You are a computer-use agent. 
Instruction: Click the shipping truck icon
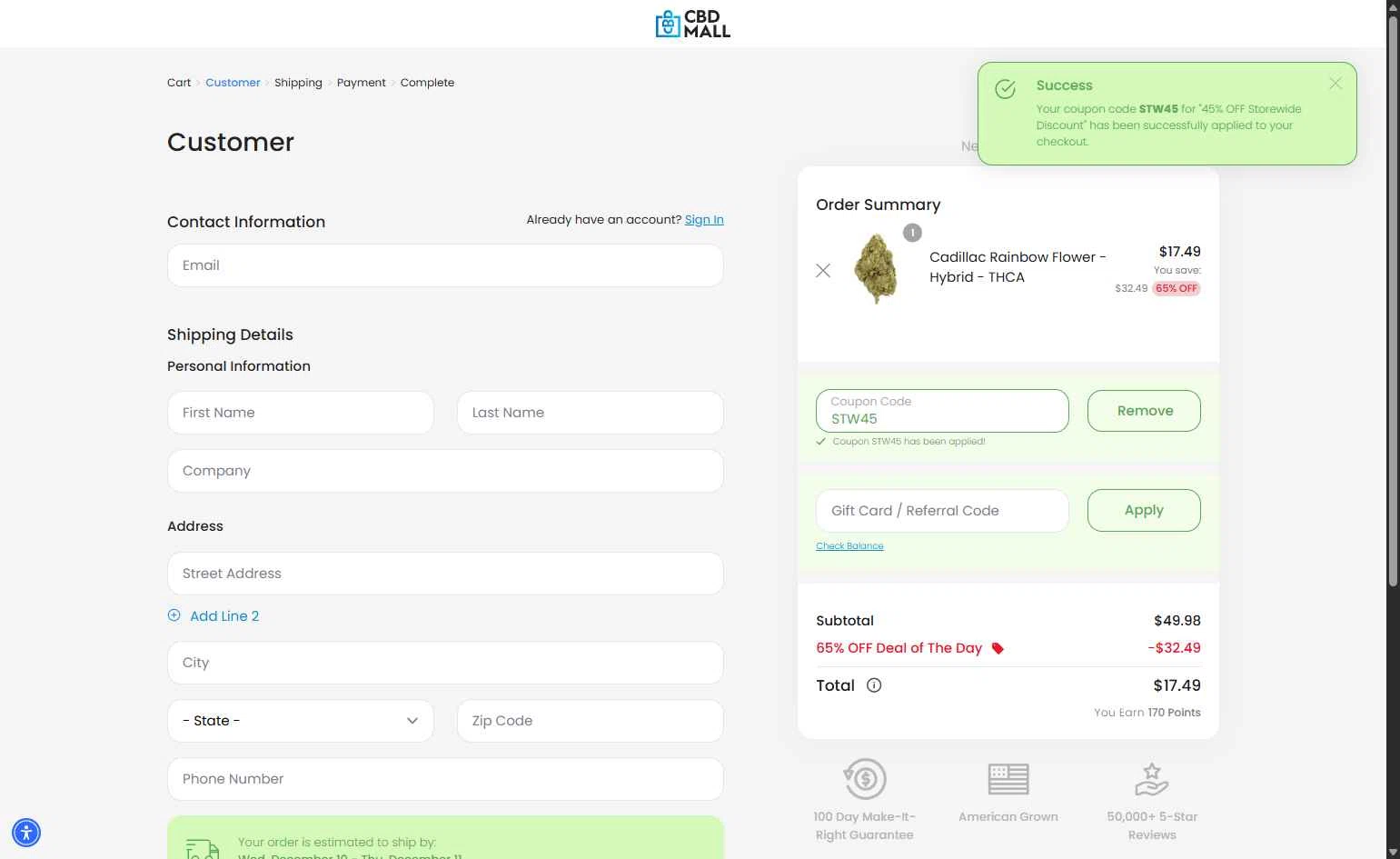coord(202,849)
